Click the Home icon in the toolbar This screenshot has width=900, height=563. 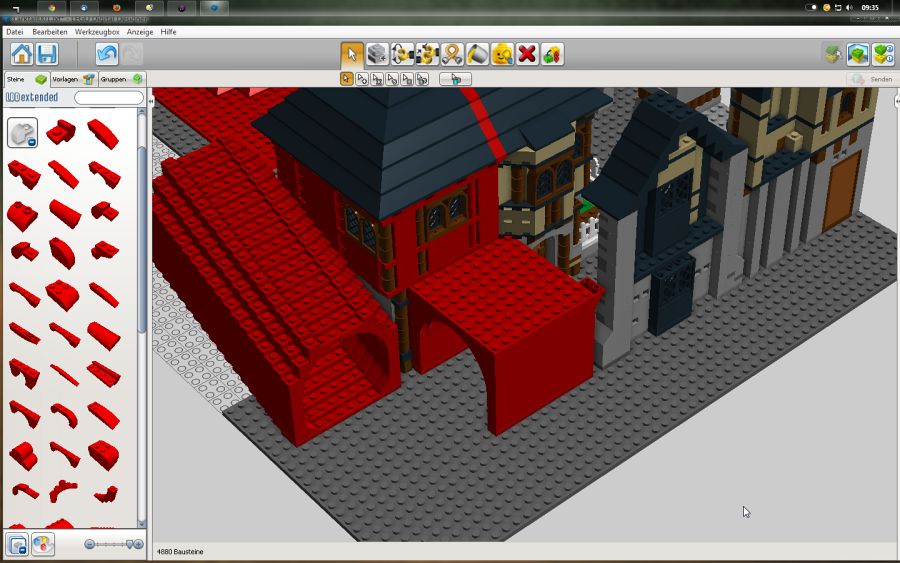(x=21, y=54)
